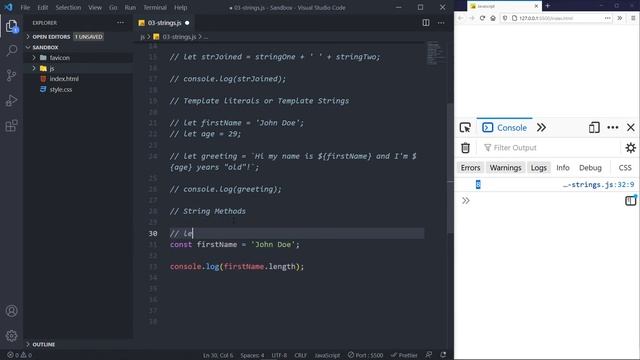Toggle the Logs console filter
This screenshot has width=640, height=360.
coord(538,168)
